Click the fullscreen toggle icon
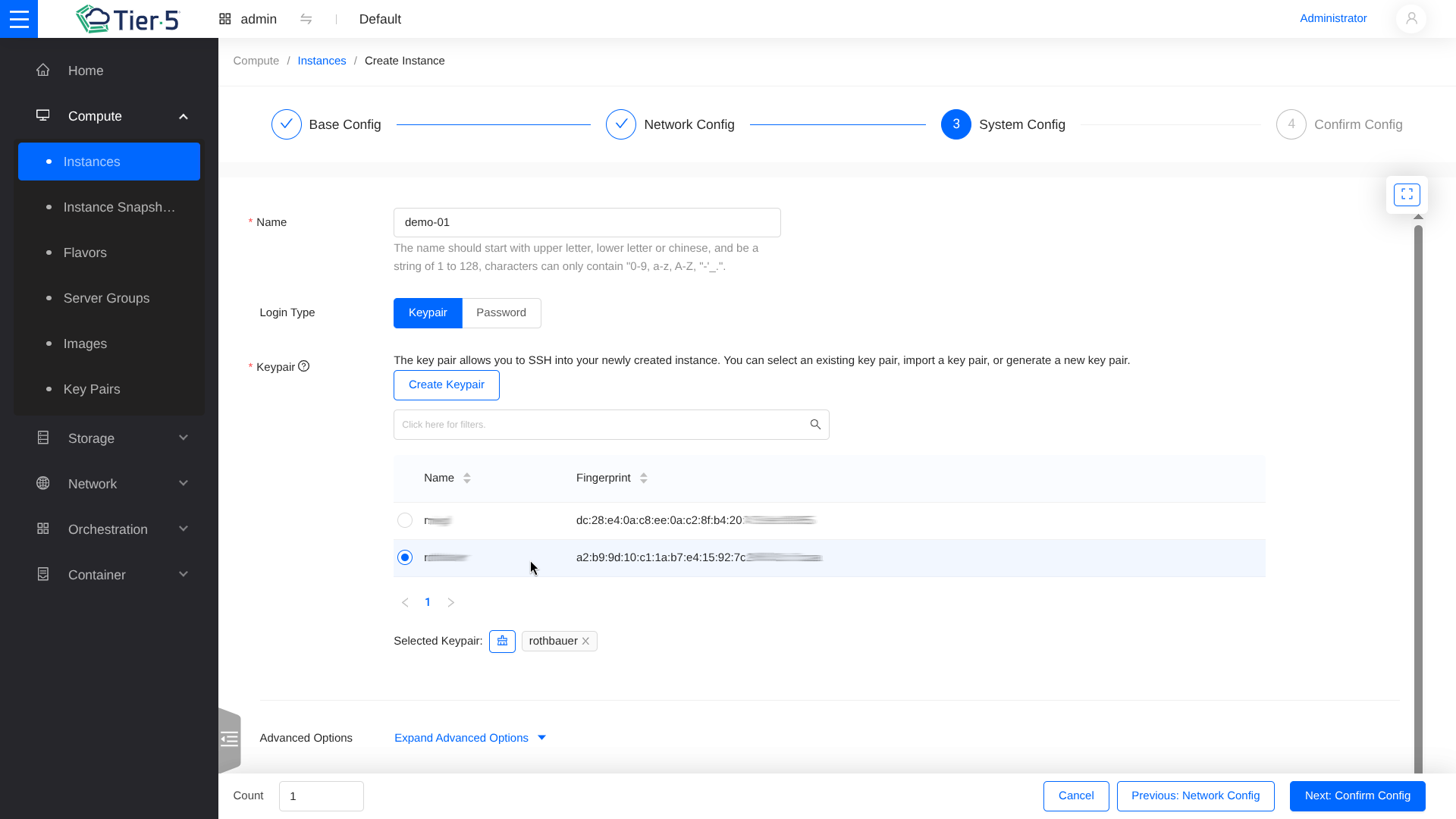 1407,195
